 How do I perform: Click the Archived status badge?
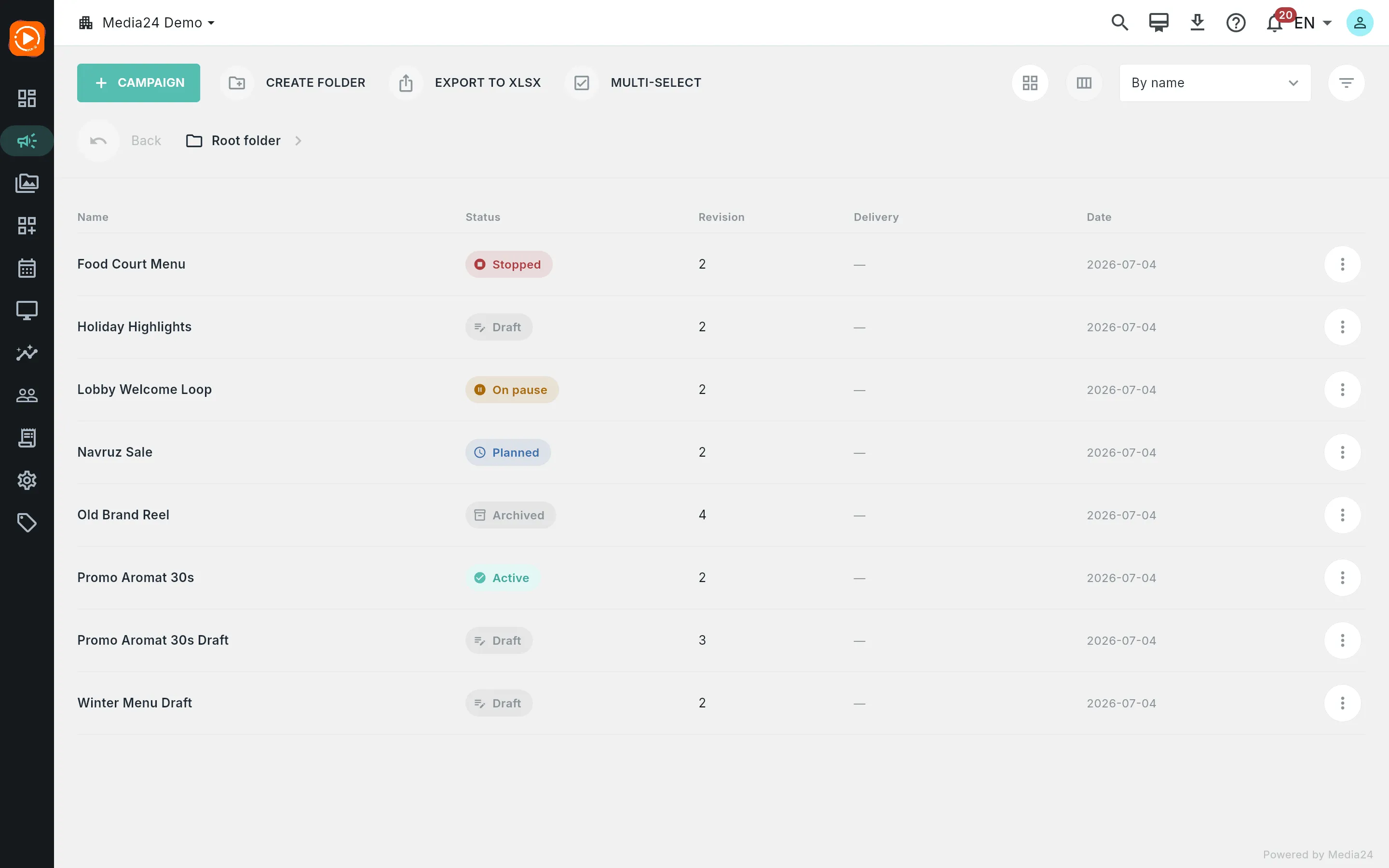(x=510, y=515)
